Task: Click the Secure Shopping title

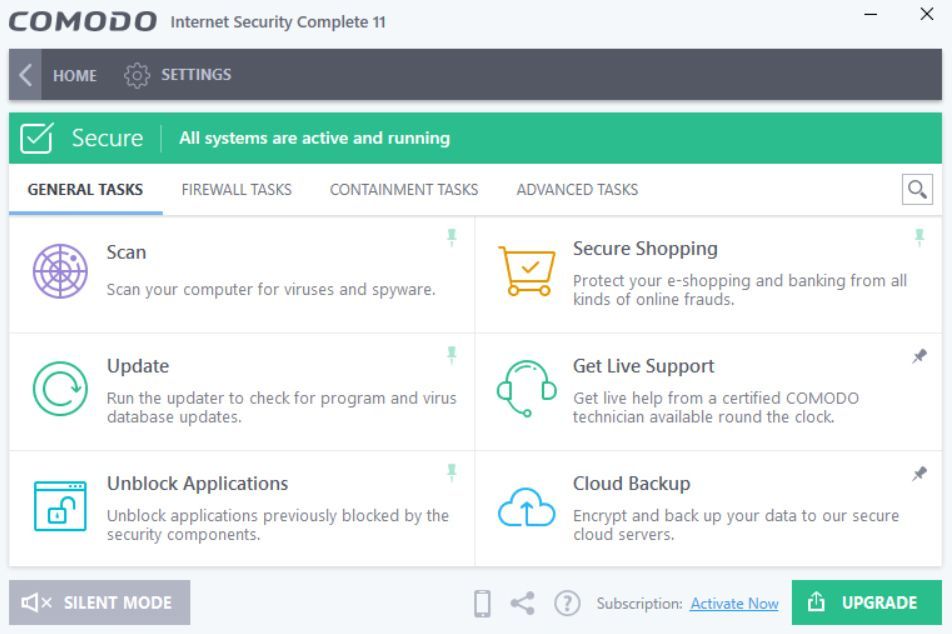Action: coord(645,248)
